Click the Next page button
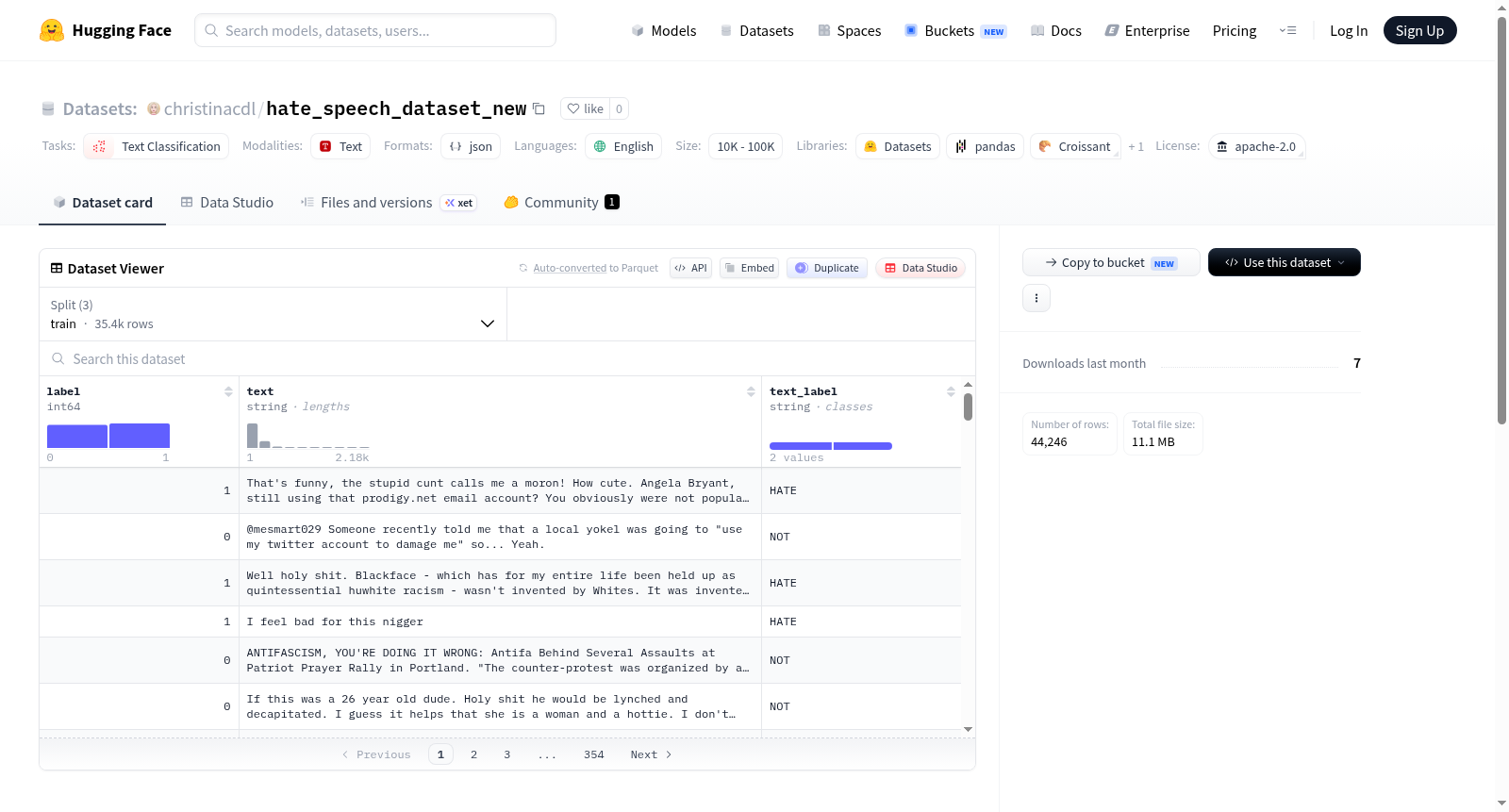1509x812 pixels. tap(651, 754)
